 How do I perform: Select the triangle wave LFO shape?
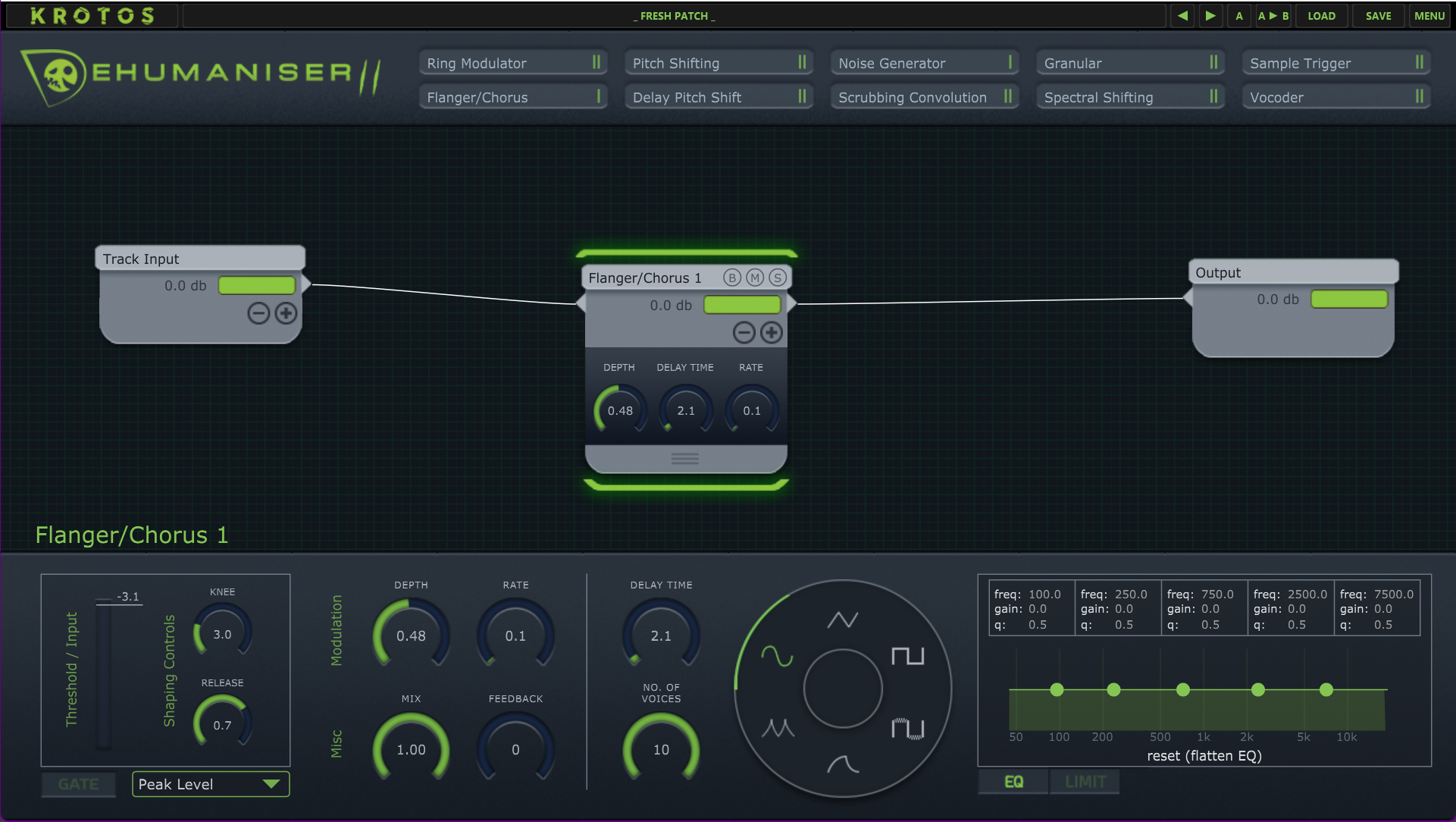click(x=843, y=620)
